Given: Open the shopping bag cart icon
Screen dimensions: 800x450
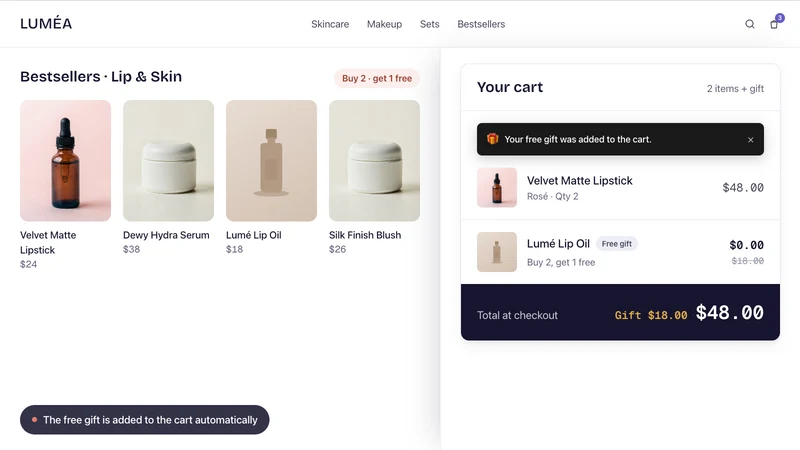Looking at the screenshot, I should [x=774, y=24].
